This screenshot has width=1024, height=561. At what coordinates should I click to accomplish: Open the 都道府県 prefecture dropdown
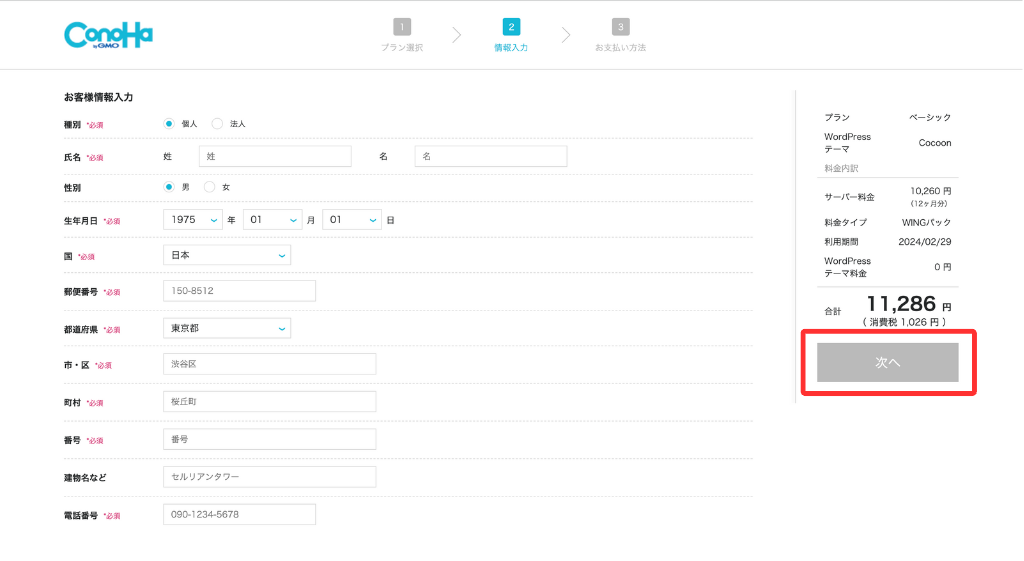pos(227,329)
